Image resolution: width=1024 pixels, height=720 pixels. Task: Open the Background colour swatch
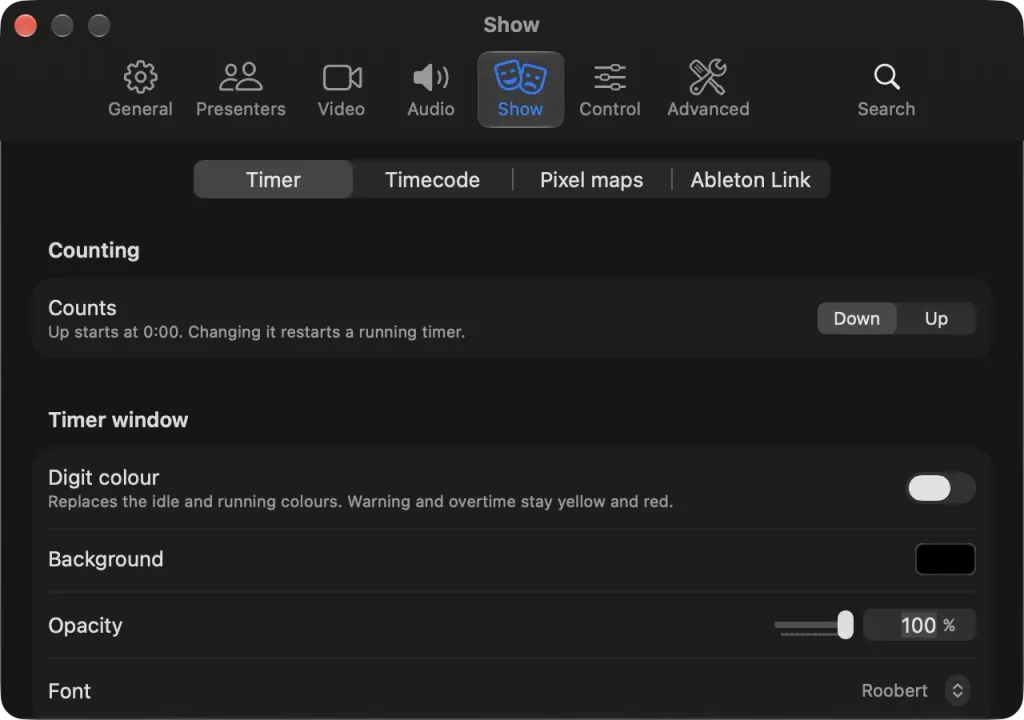pyautogui.click(x=945, y=559)
